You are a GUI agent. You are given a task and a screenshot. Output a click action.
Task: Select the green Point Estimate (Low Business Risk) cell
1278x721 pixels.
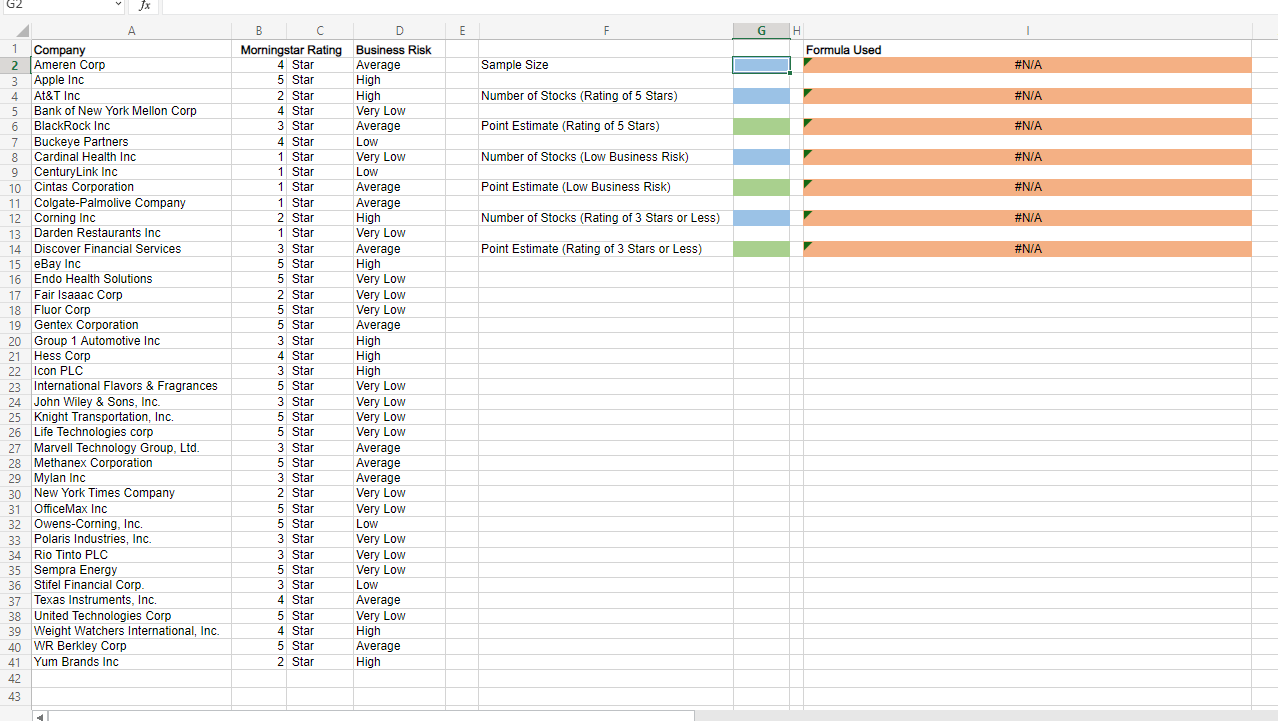[760, 187]
